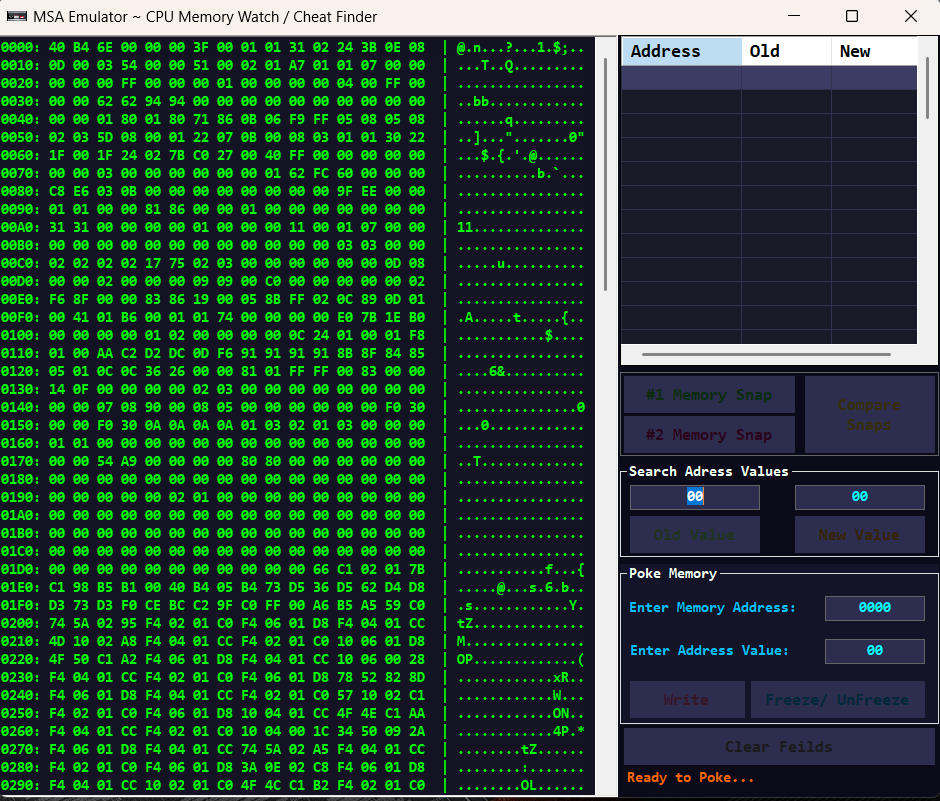This screenshot has width=940, height=801.
Task: Select the first highlighted row in results table
Action: (x=769, y=78)
